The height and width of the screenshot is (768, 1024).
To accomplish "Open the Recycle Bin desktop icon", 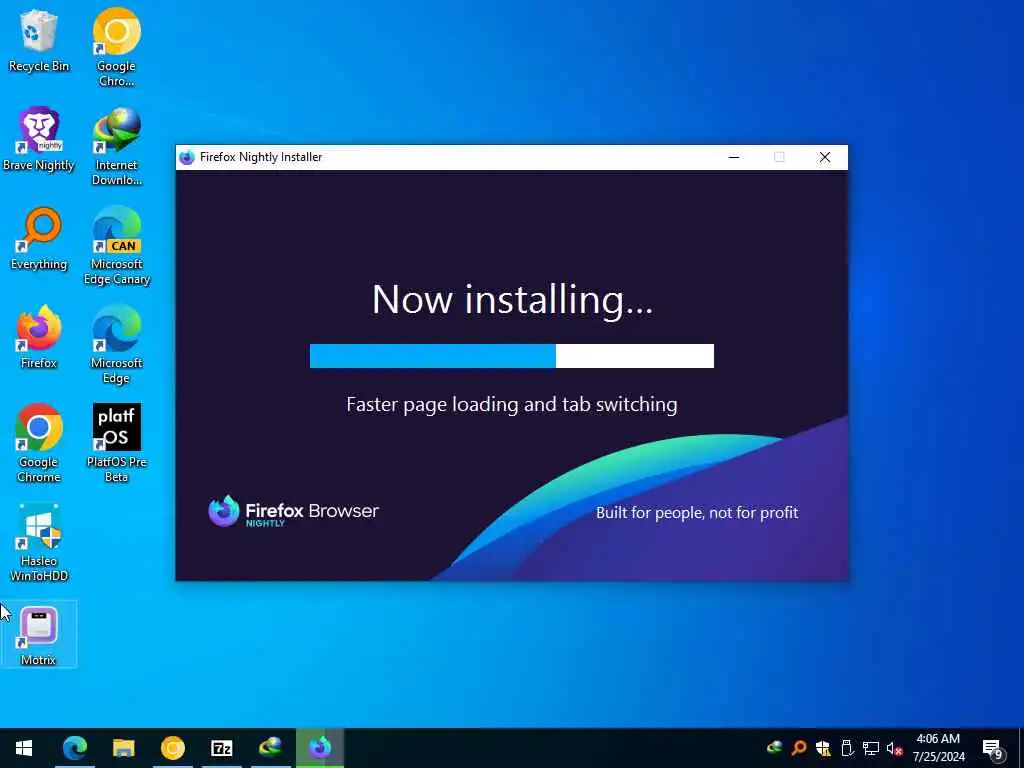I will [39, 42].
